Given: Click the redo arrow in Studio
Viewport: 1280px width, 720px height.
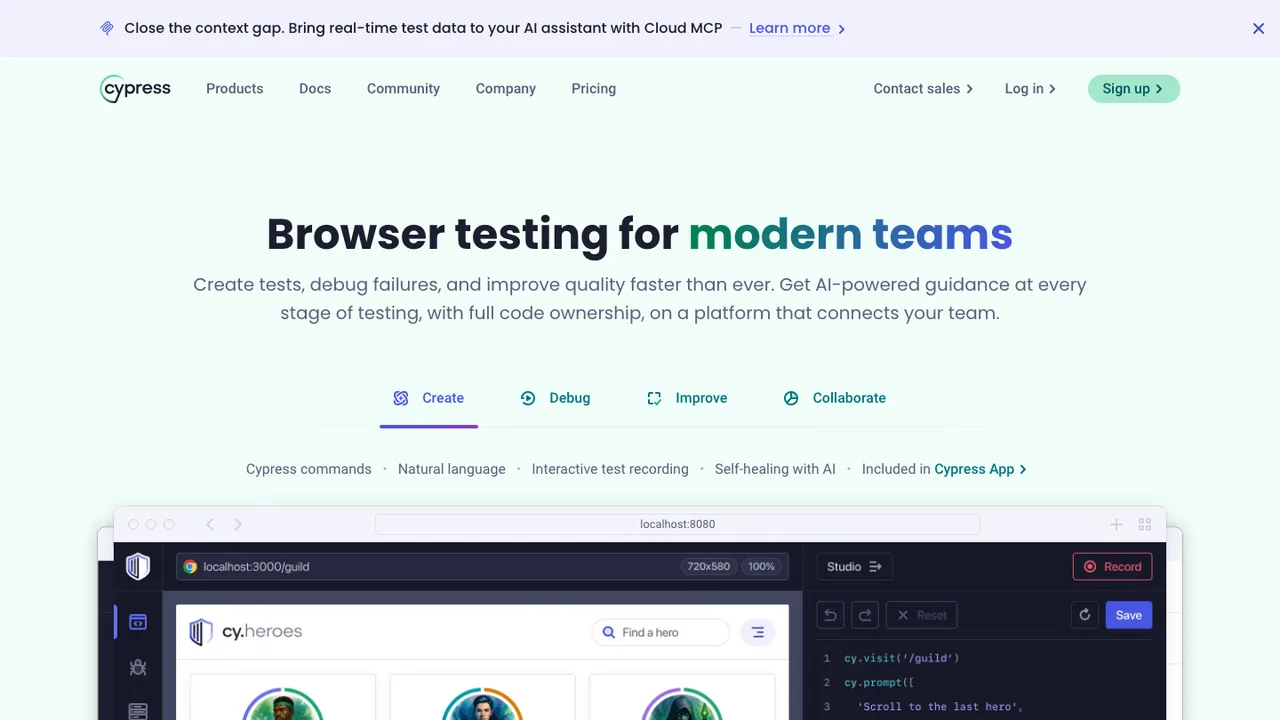Looking at the screenshot, I should (865, 615).
